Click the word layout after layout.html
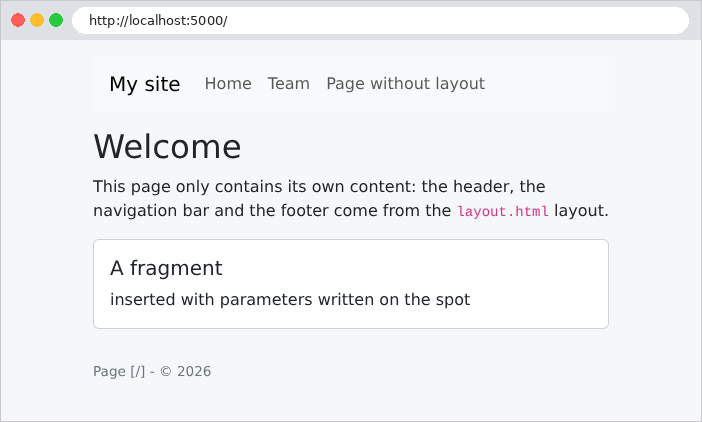 pos(579,211)
